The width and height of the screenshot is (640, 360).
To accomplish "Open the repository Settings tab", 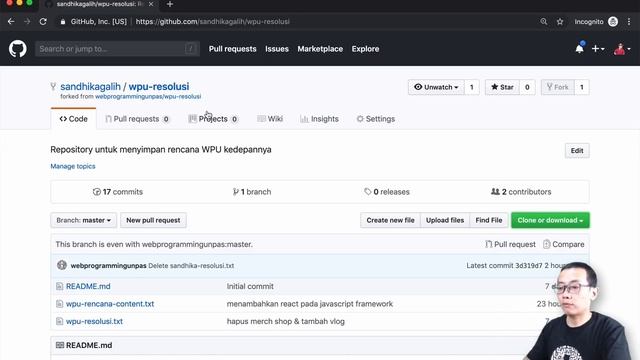I will click(x=376, y=119).
